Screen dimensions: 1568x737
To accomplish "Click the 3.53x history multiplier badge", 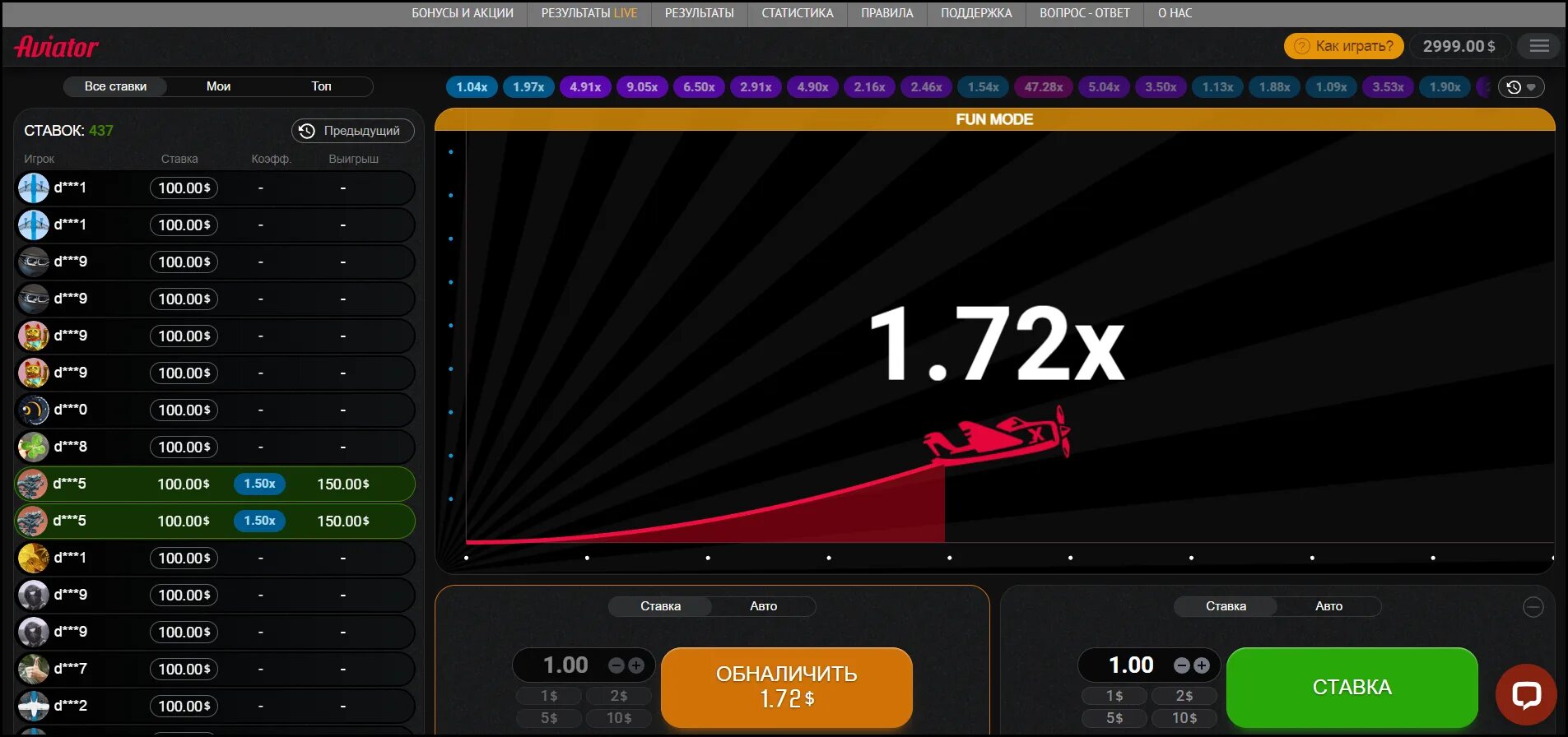I will coord(1388,86).
